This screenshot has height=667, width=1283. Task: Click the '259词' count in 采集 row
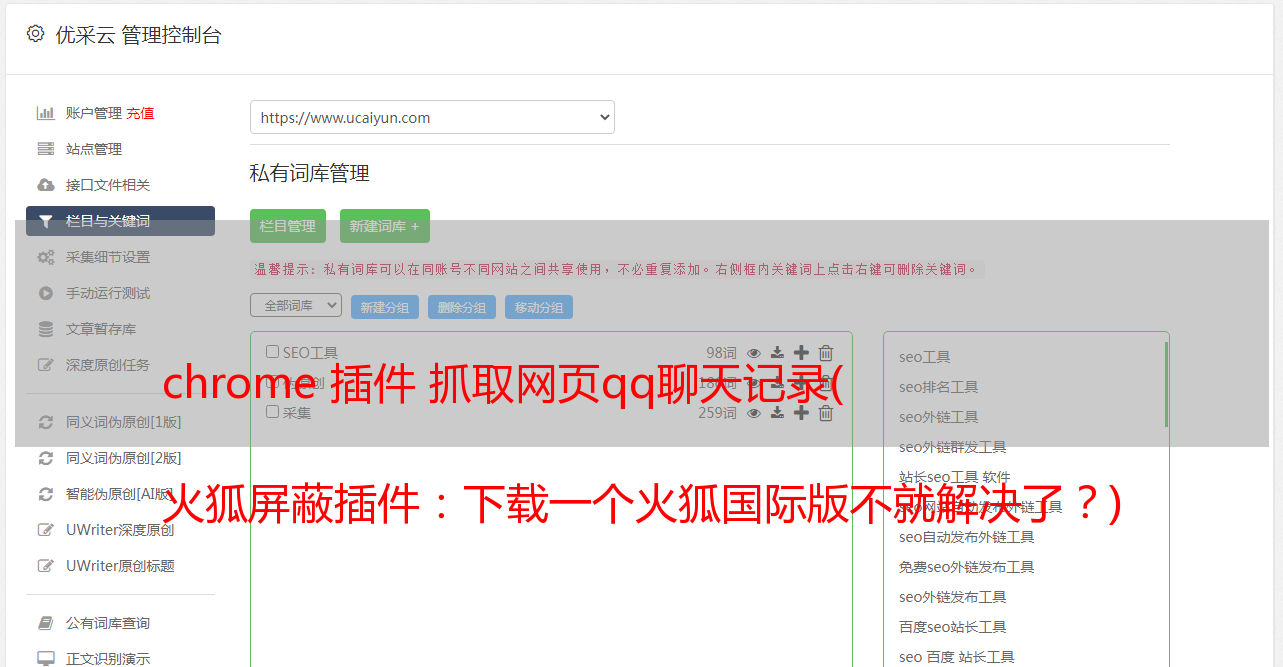[717, 413]
